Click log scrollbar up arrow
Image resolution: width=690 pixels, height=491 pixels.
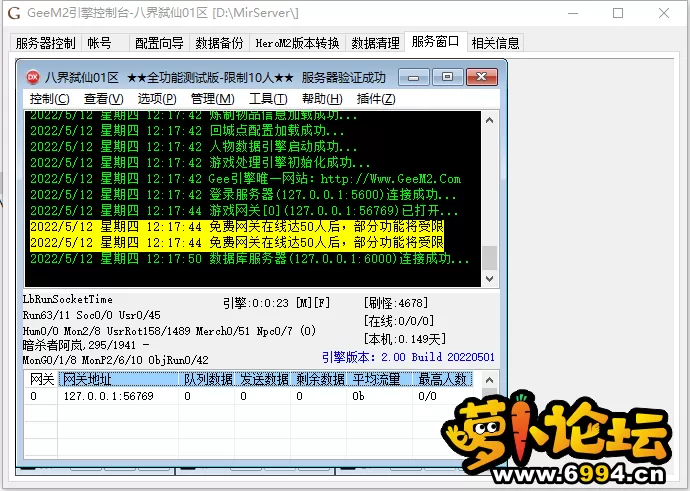489,120
